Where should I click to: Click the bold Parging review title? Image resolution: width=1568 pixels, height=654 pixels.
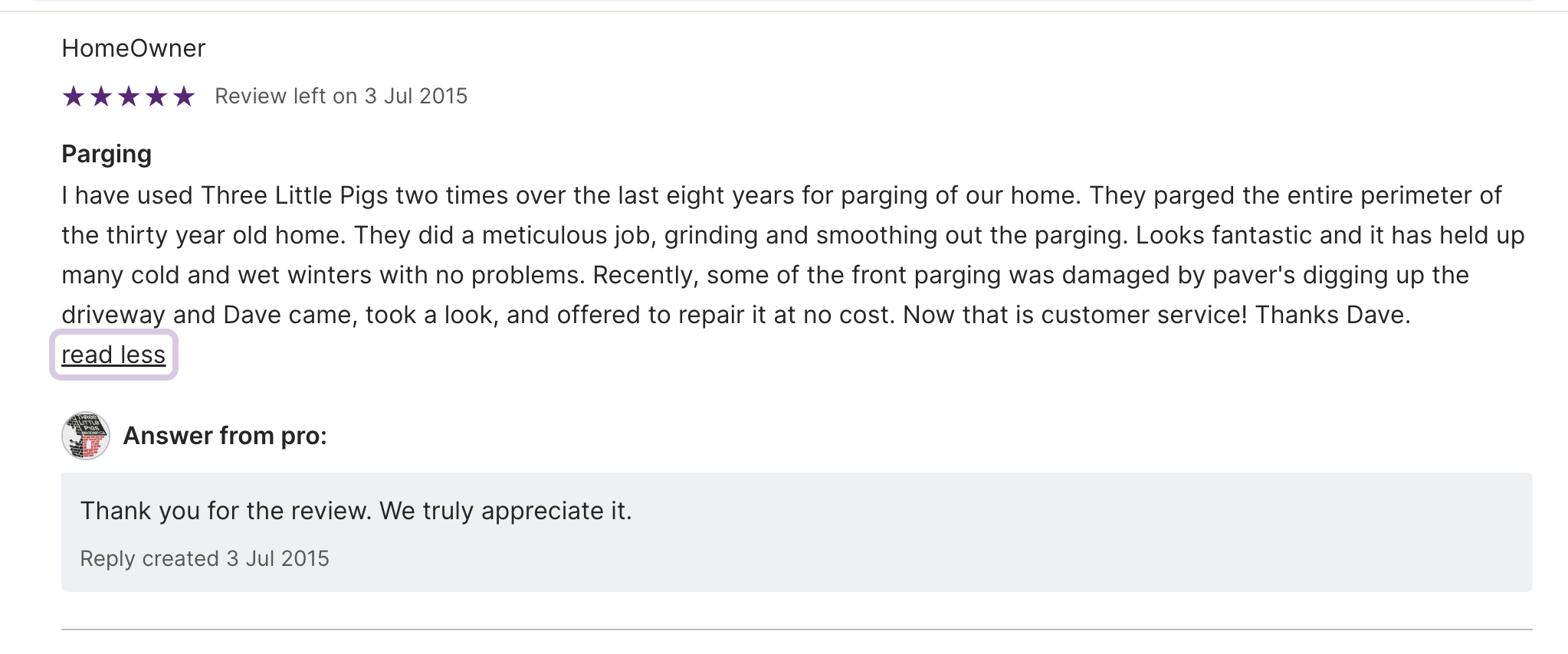tap(107, 154)
